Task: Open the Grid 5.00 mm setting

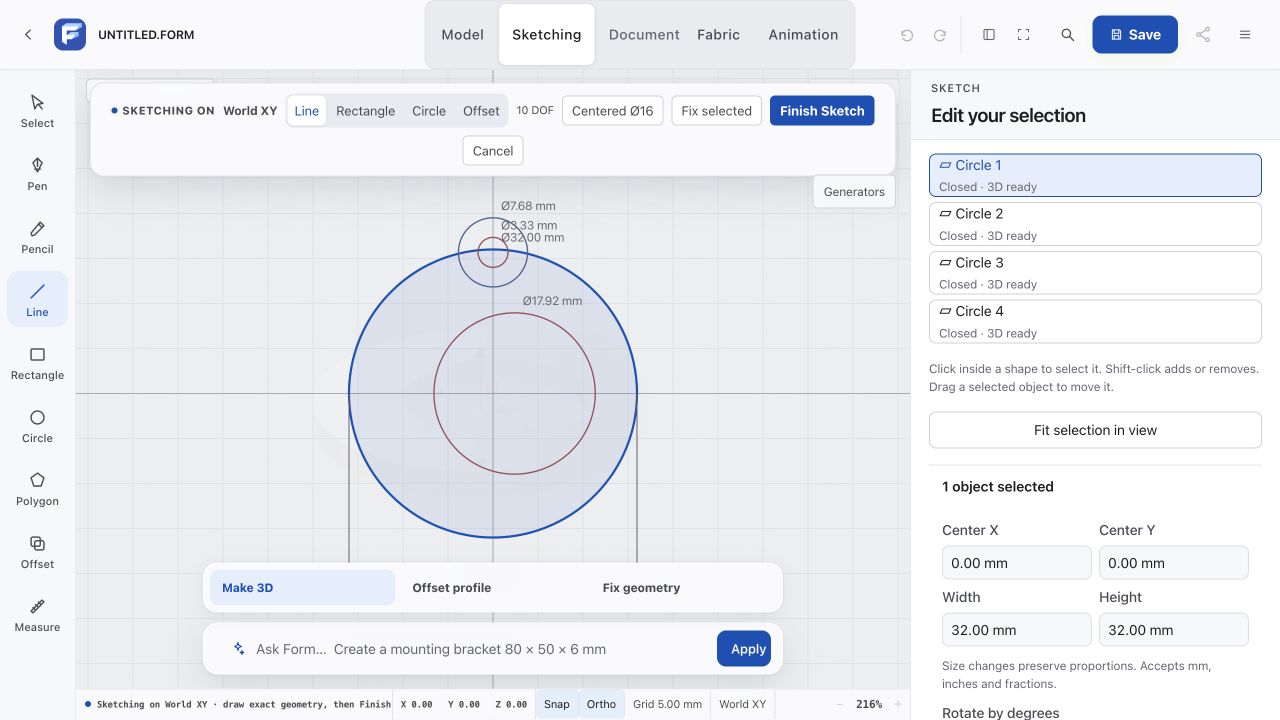Action: point(667,704)
